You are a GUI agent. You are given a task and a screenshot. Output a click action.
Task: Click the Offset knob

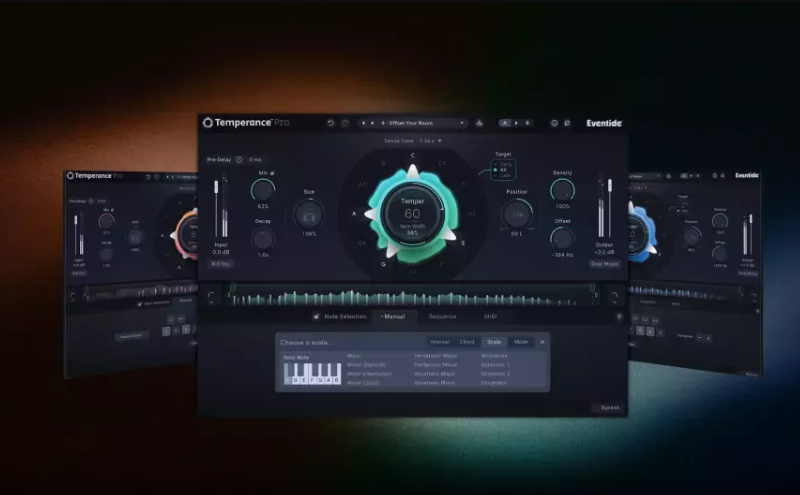(x=562, y=238)
